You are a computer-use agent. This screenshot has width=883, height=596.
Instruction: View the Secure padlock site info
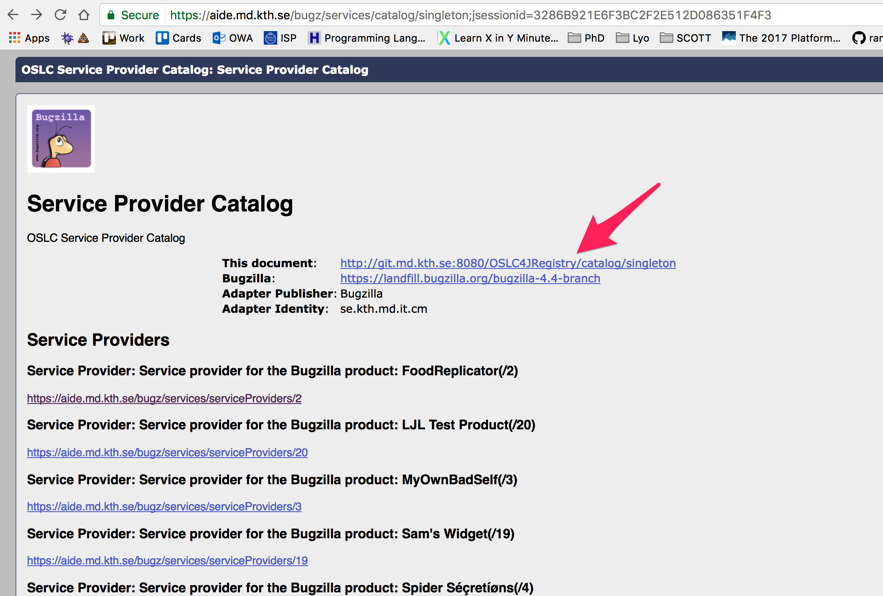[133, 15]
